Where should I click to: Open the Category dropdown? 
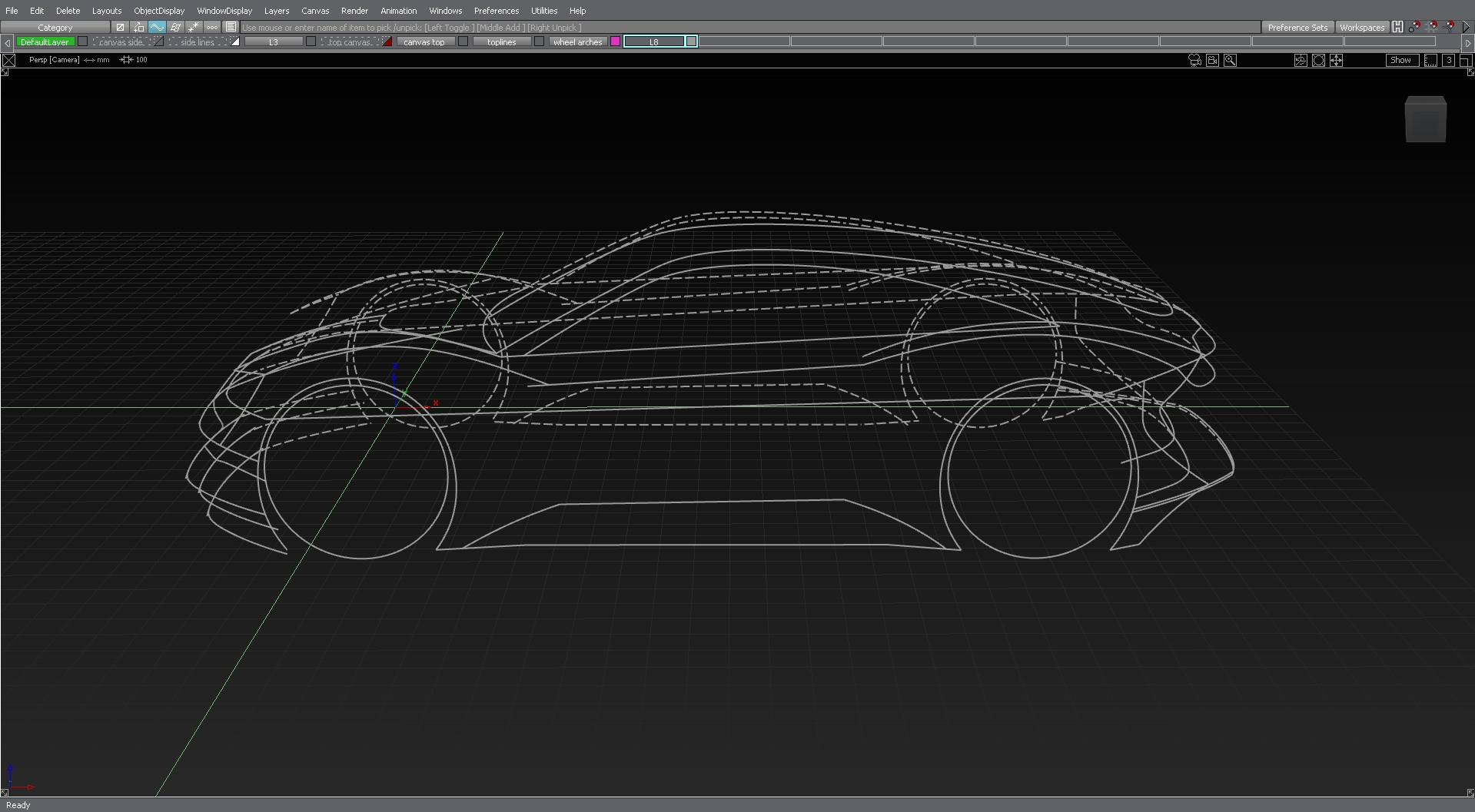click(55, 27)
